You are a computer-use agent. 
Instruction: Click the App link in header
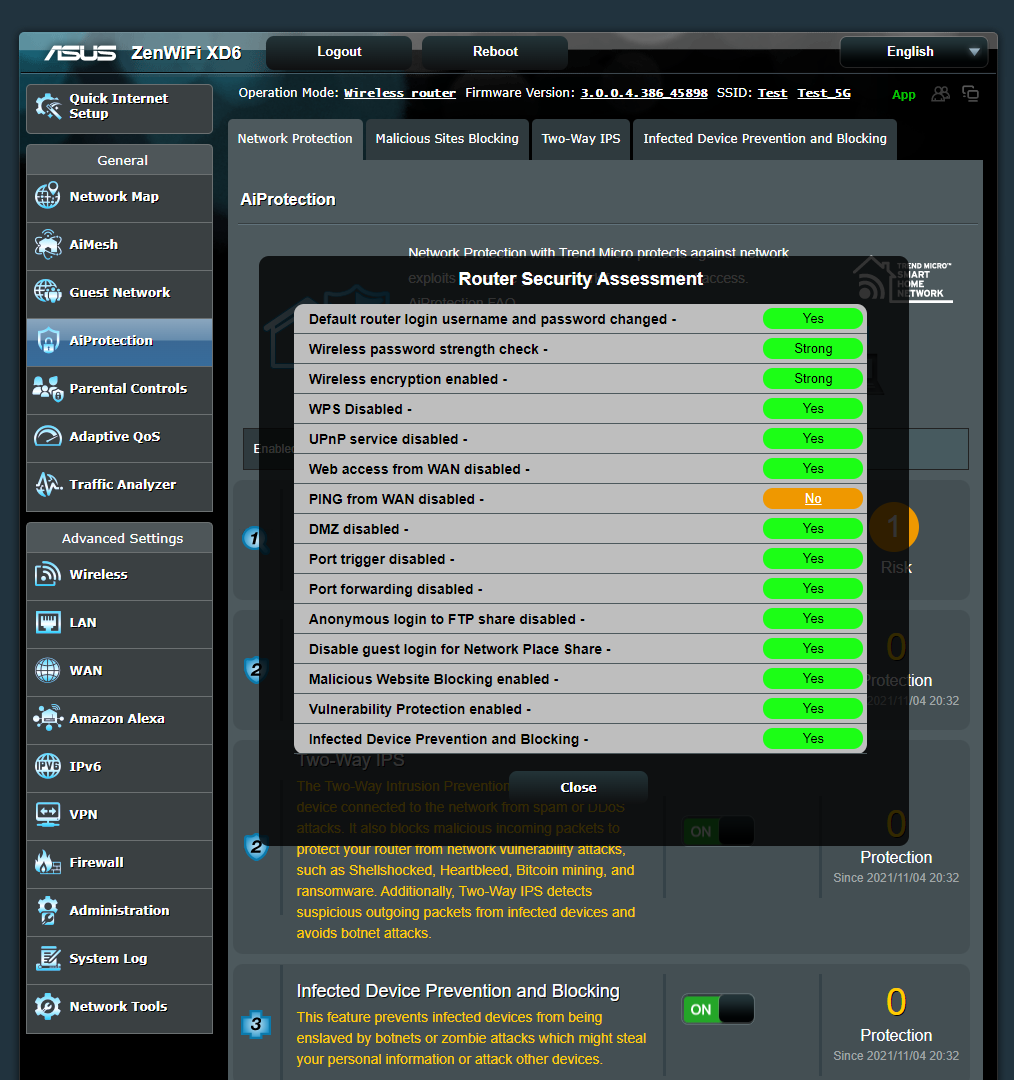pyautogui.click(x=904, y=95)
